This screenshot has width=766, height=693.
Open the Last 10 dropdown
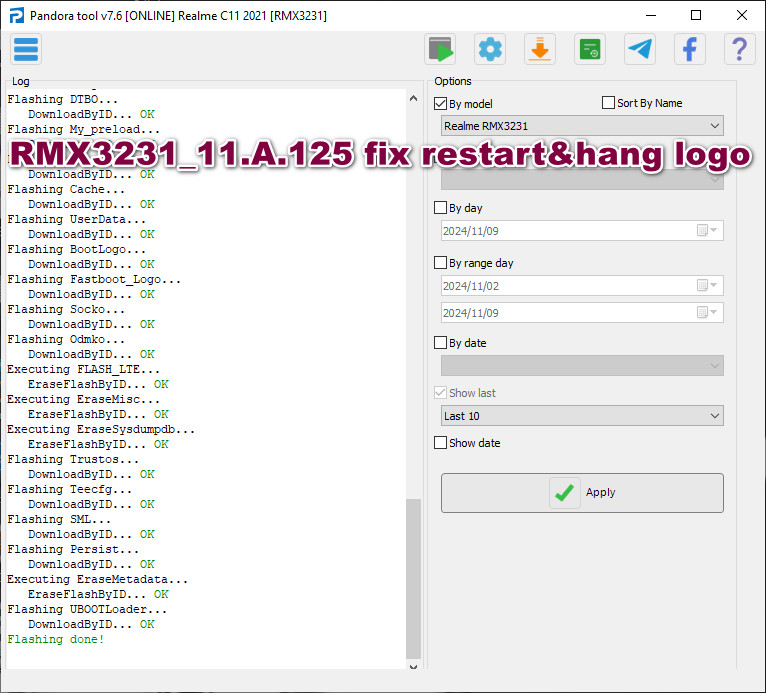coord(582,416)
